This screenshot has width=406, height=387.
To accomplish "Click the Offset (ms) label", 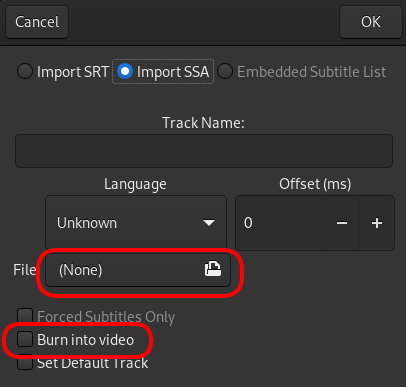I will click(315, 184).
